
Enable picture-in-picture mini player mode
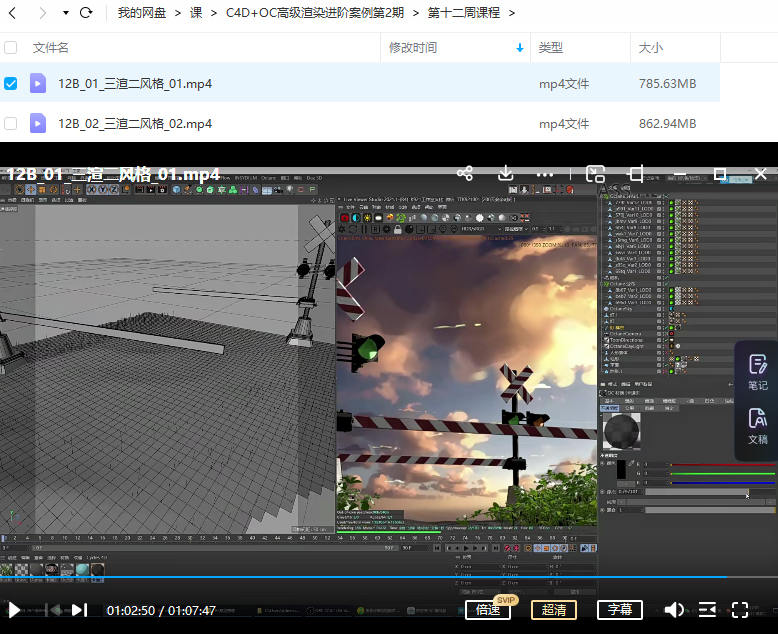(x=596, y=173)
